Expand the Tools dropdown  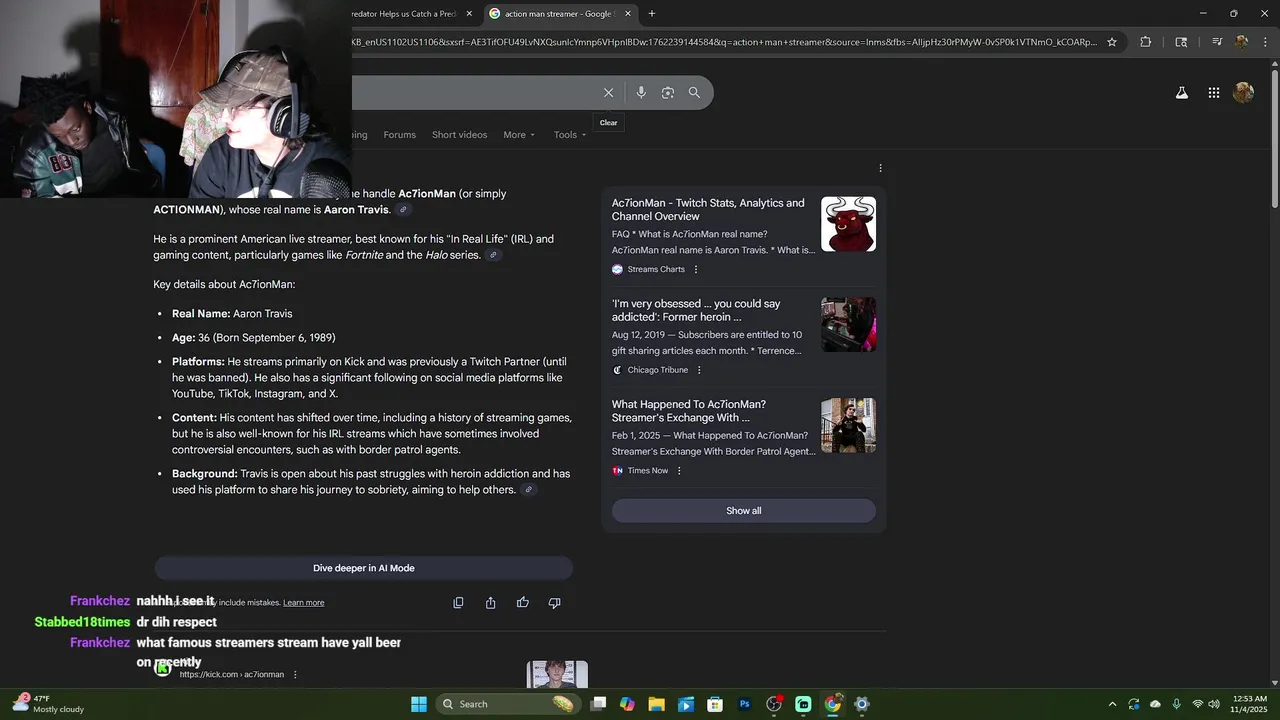point(570,135)
